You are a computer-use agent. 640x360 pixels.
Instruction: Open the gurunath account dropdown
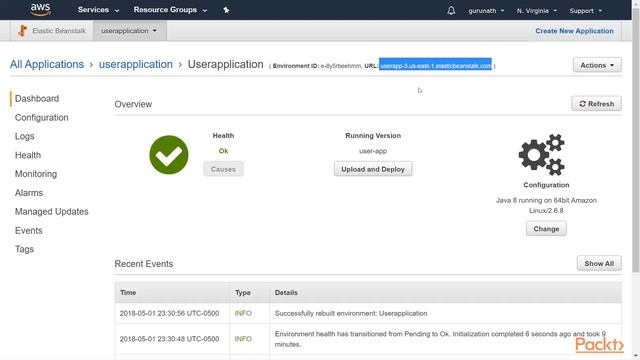486,11
